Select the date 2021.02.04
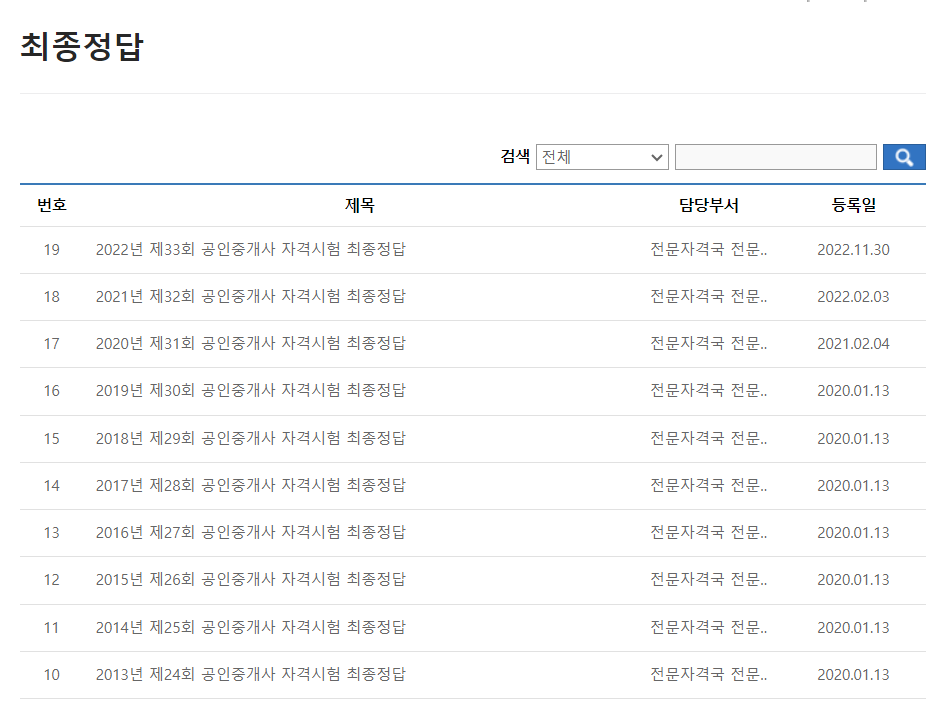This screenshot has width=944, height=710. pyautogui.click(x=853, y=344)
